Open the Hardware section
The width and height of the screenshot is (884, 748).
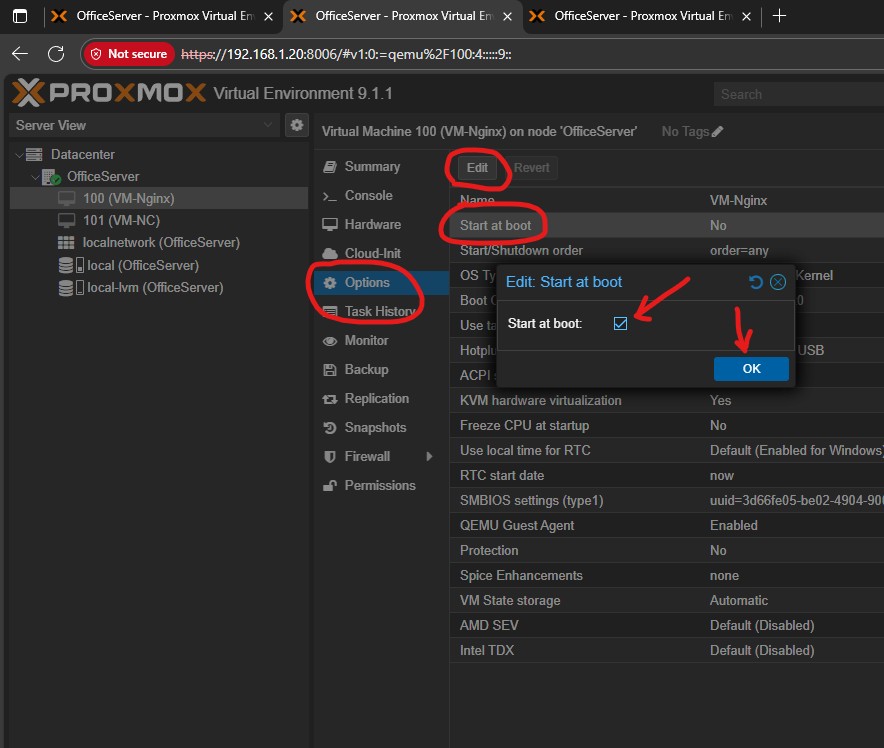coord(372,224)
